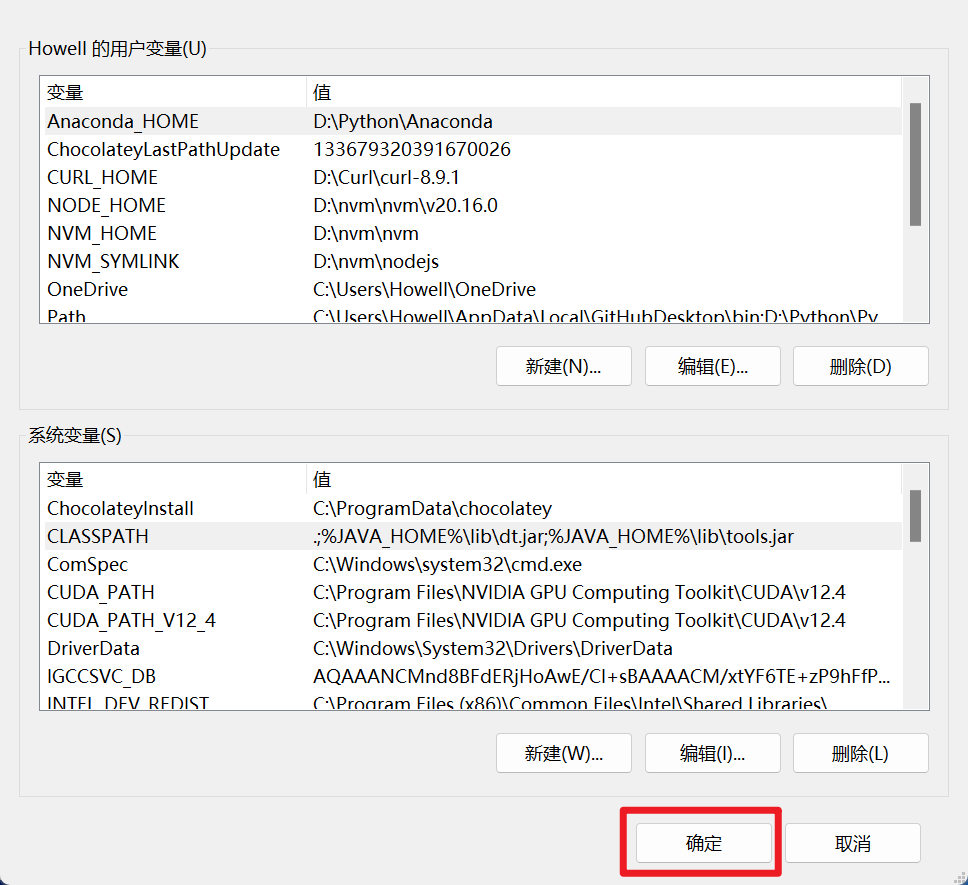Choose the NVM_SYMLINK user variable
968x885 pixels.
[x=113, y=261]
